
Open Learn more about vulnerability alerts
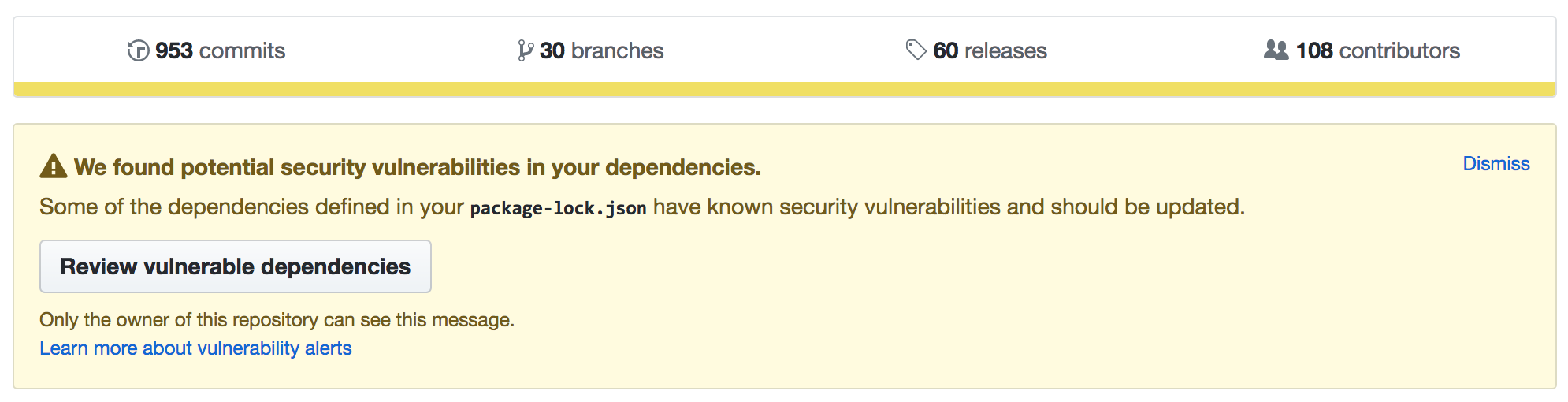195,348
